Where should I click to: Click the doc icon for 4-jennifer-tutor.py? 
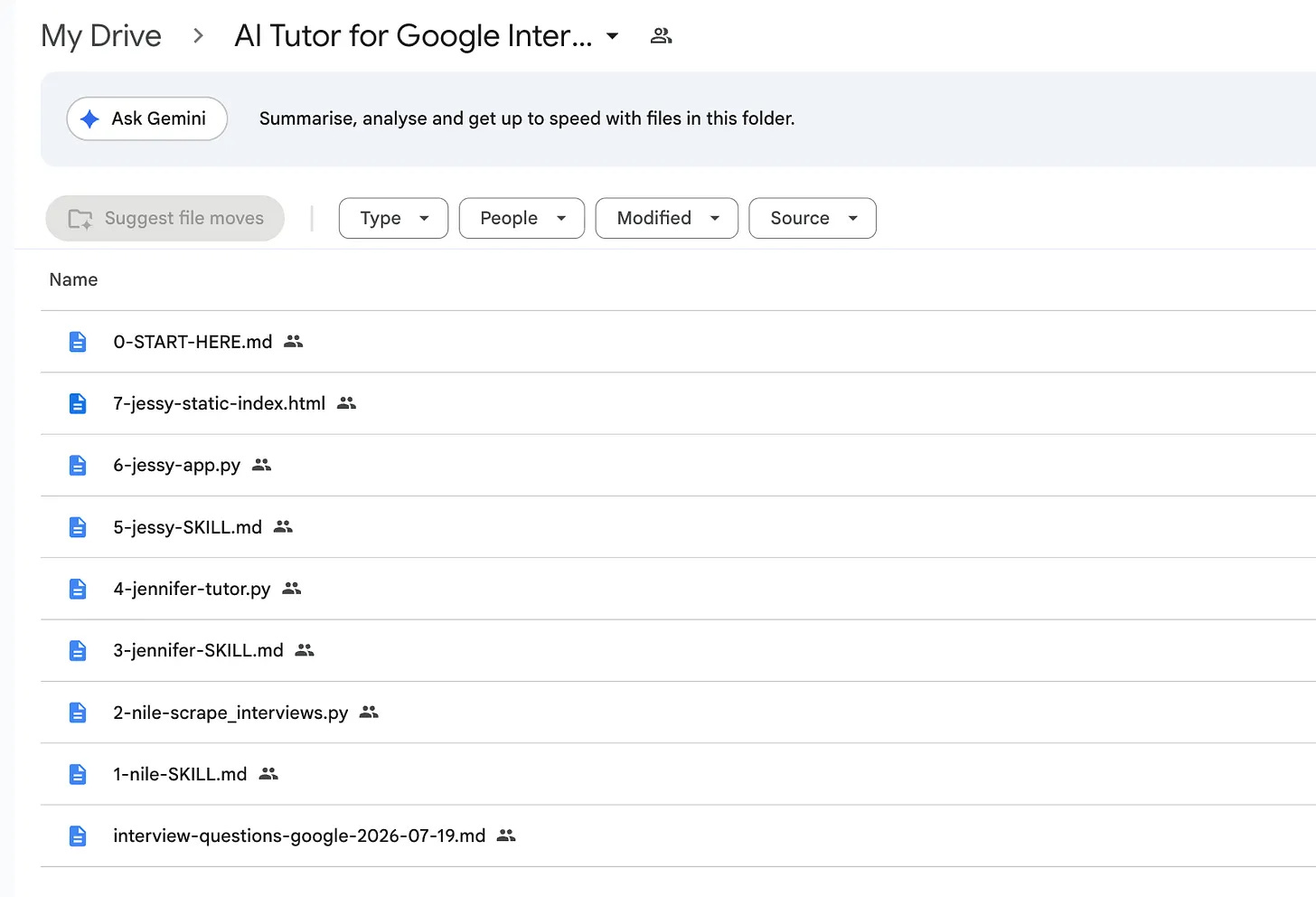(78, 589)
